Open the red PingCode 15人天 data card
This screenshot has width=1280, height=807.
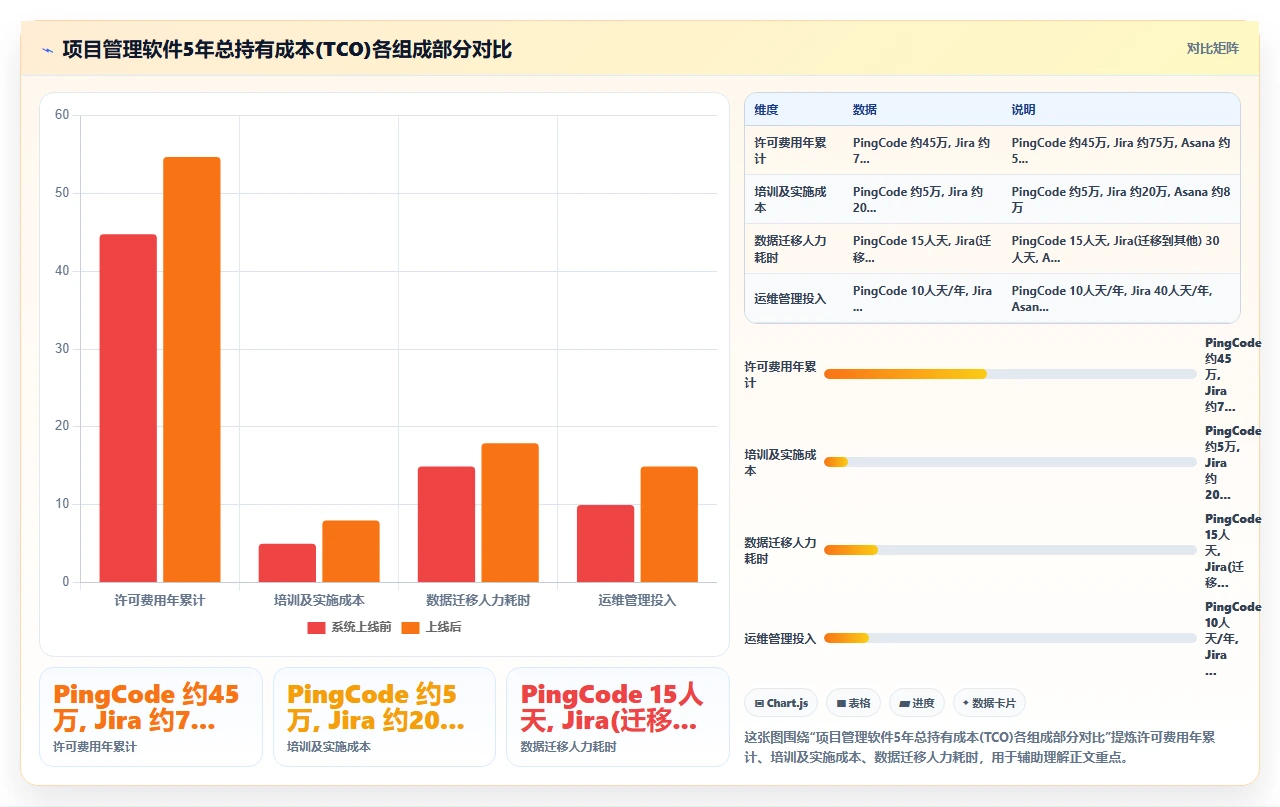click(618, 717)
